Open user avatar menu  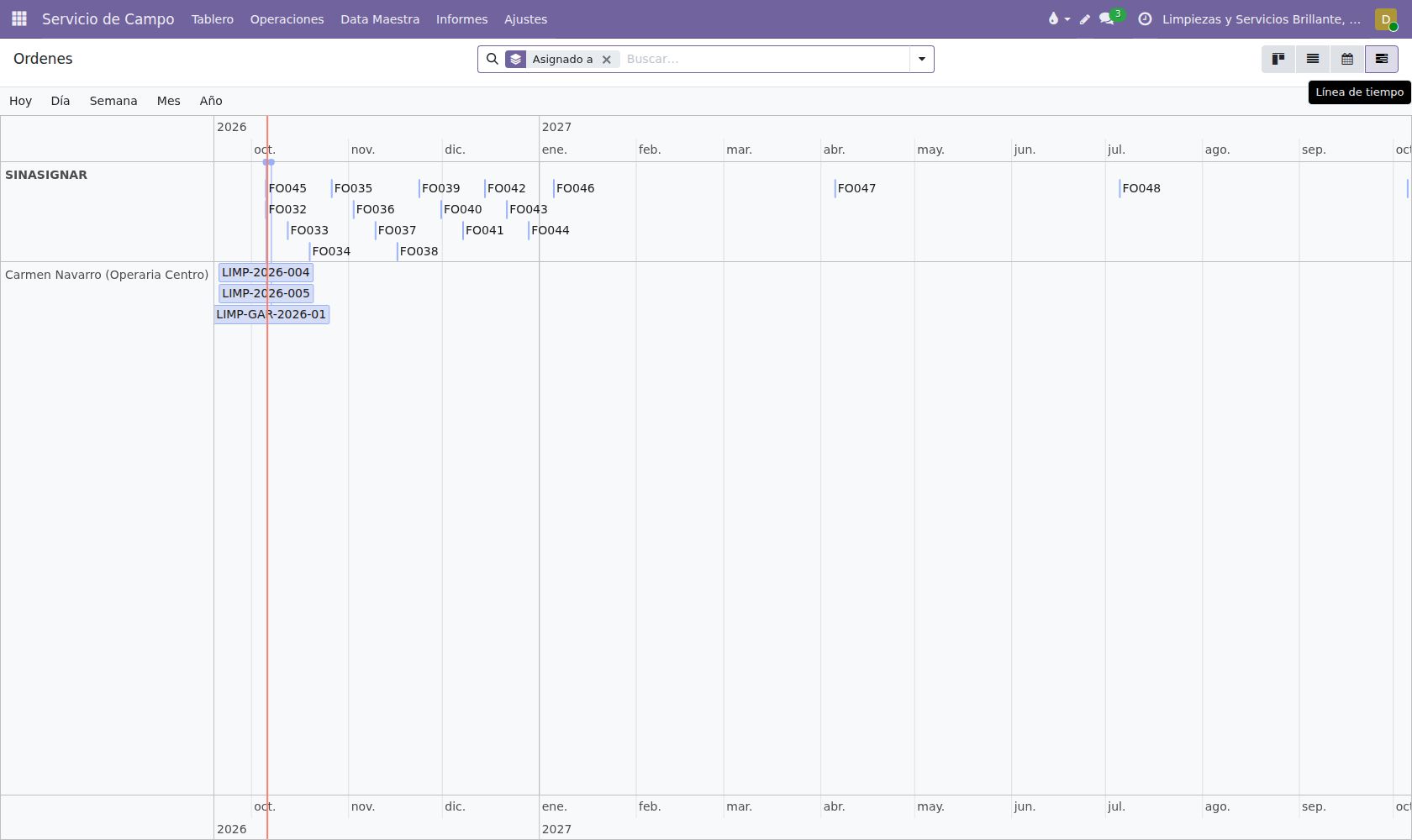(x=1386, y=18)
